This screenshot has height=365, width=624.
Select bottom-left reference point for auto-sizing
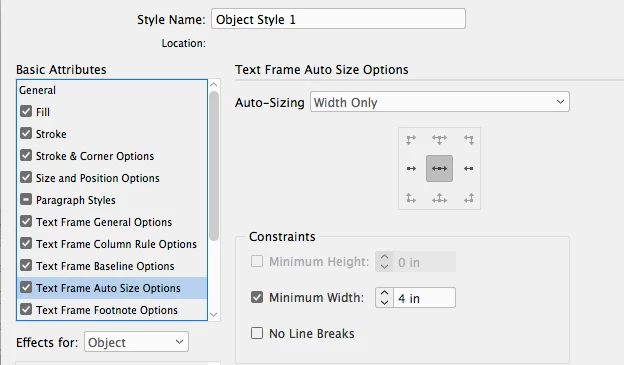point(411,198)
